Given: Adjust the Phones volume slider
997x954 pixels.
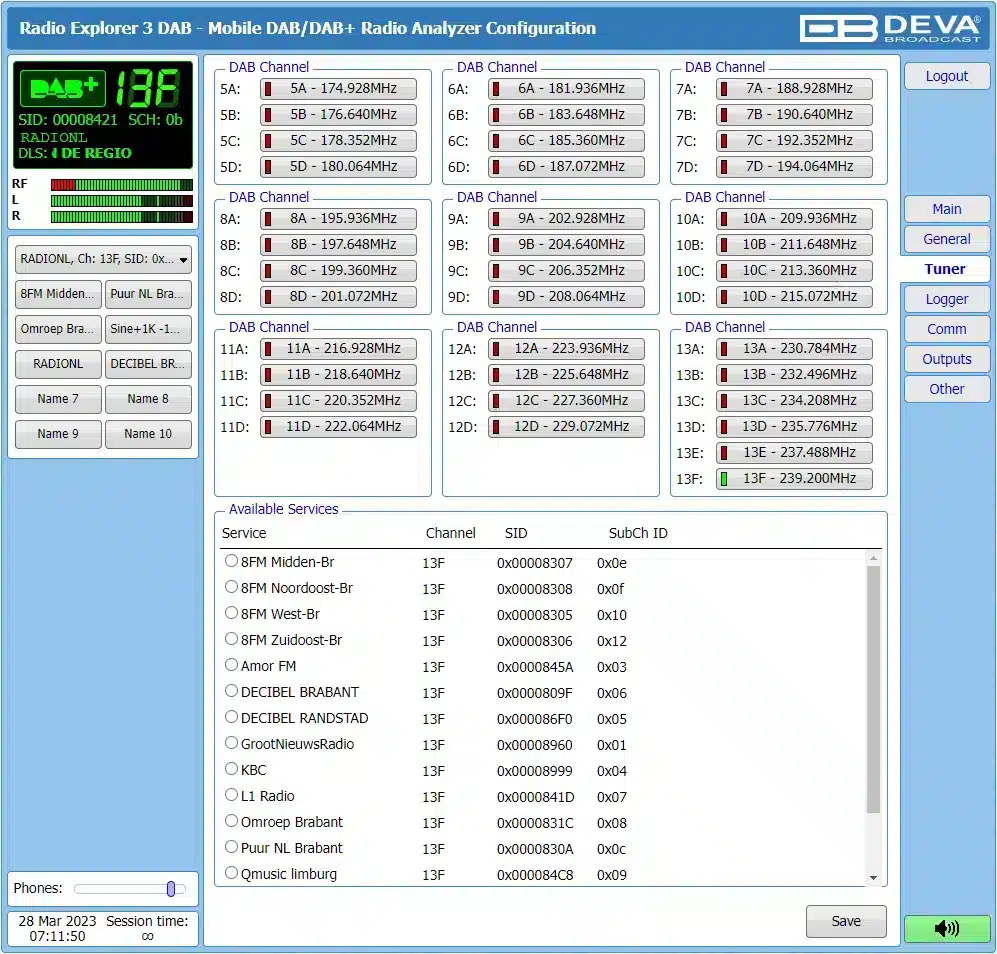Looking at the screenshot, I should (x=171, y=889).
